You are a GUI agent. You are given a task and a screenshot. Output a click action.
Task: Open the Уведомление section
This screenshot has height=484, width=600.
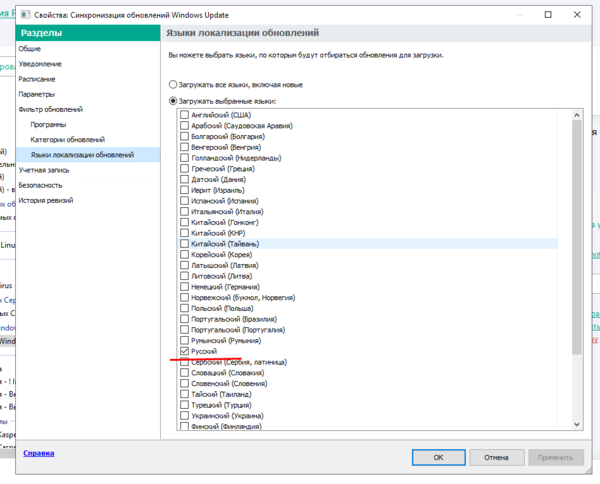88,64
